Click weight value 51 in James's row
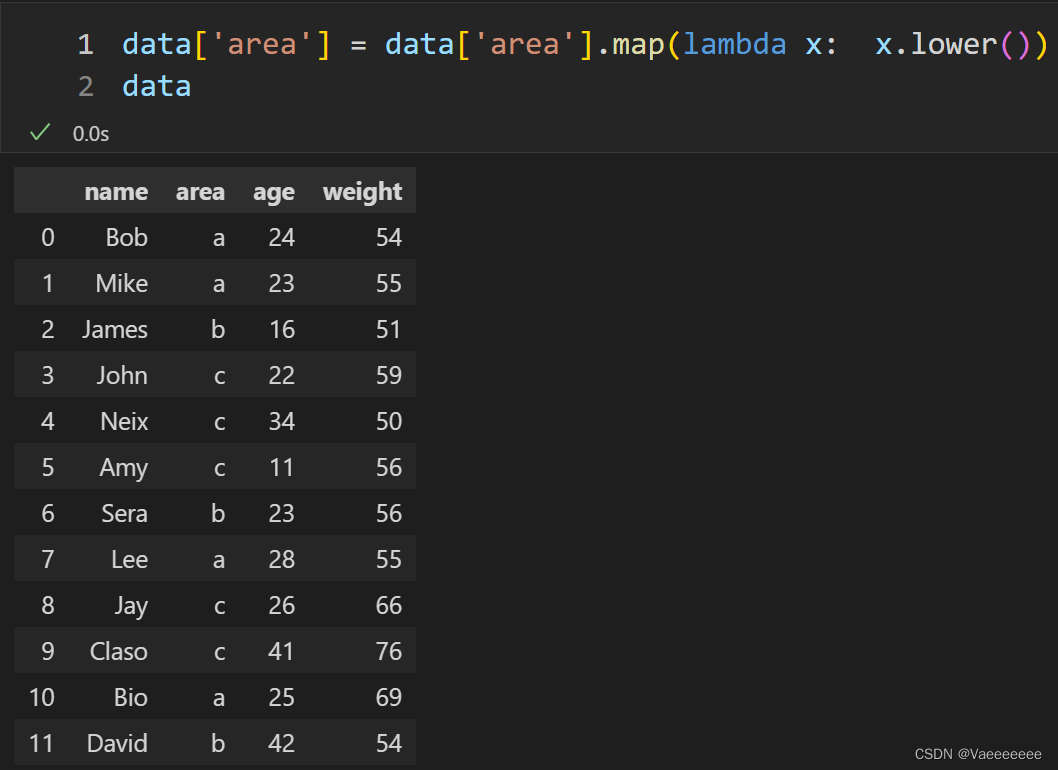Viewport: 1058px width, 770px height. (389, 329)
